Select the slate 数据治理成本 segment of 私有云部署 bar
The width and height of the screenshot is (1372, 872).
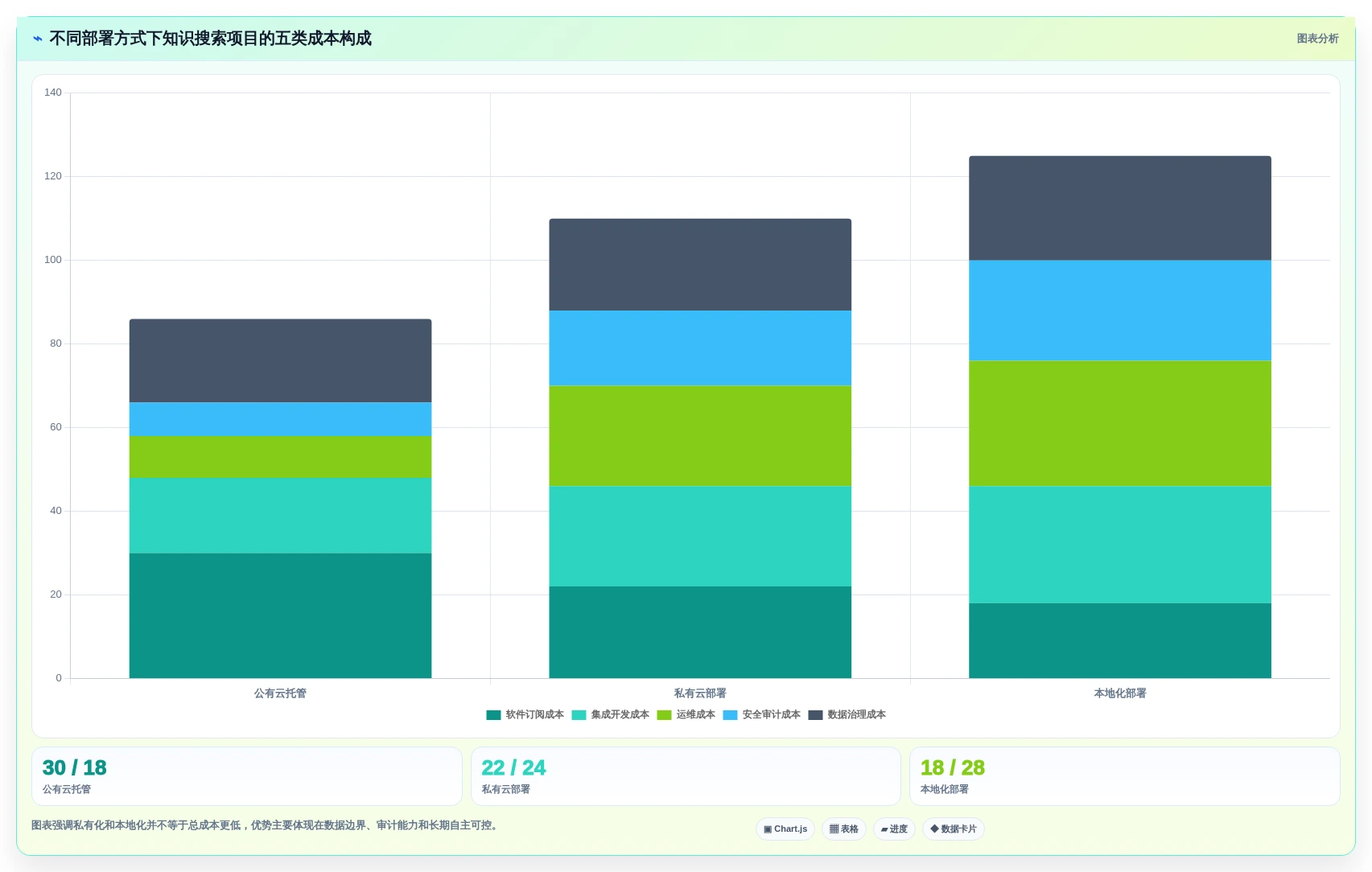pos(700,265)
